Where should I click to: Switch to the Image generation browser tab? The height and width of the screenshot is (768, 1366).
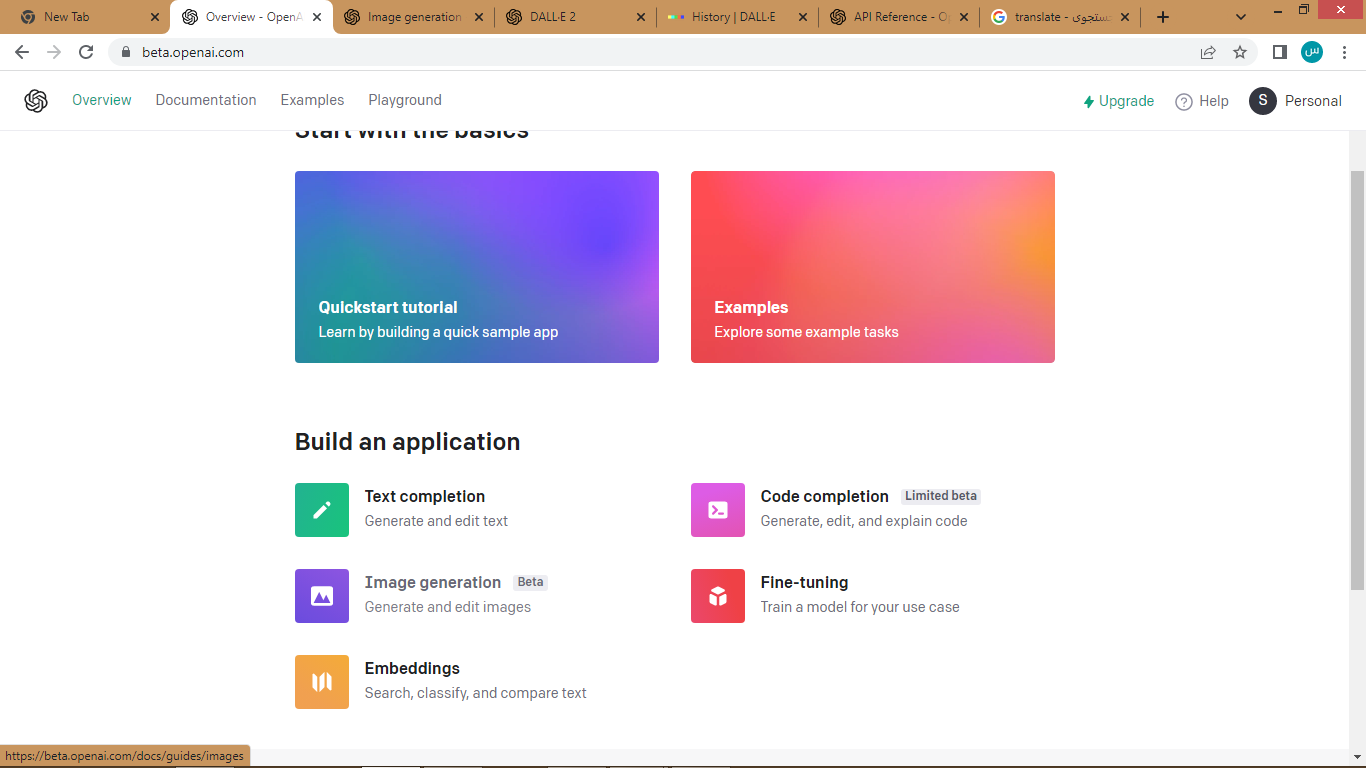[x=414, y=17]
